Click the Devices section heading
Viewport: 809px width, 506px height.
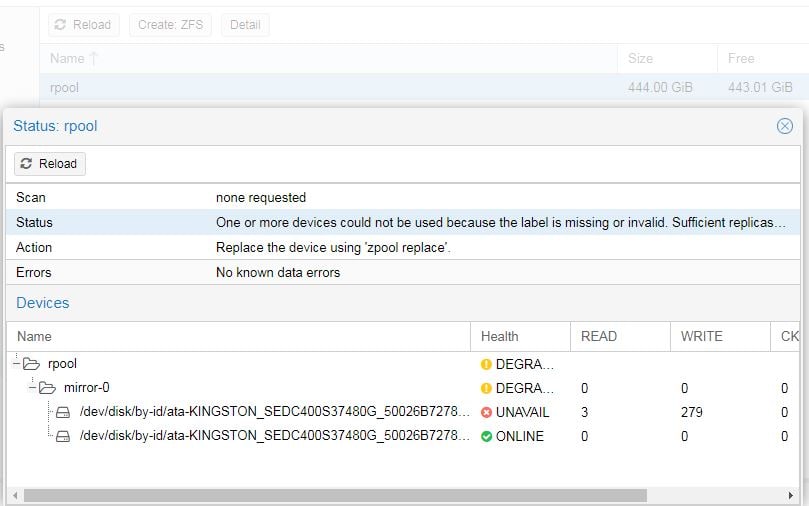click(x=43, y=303)
